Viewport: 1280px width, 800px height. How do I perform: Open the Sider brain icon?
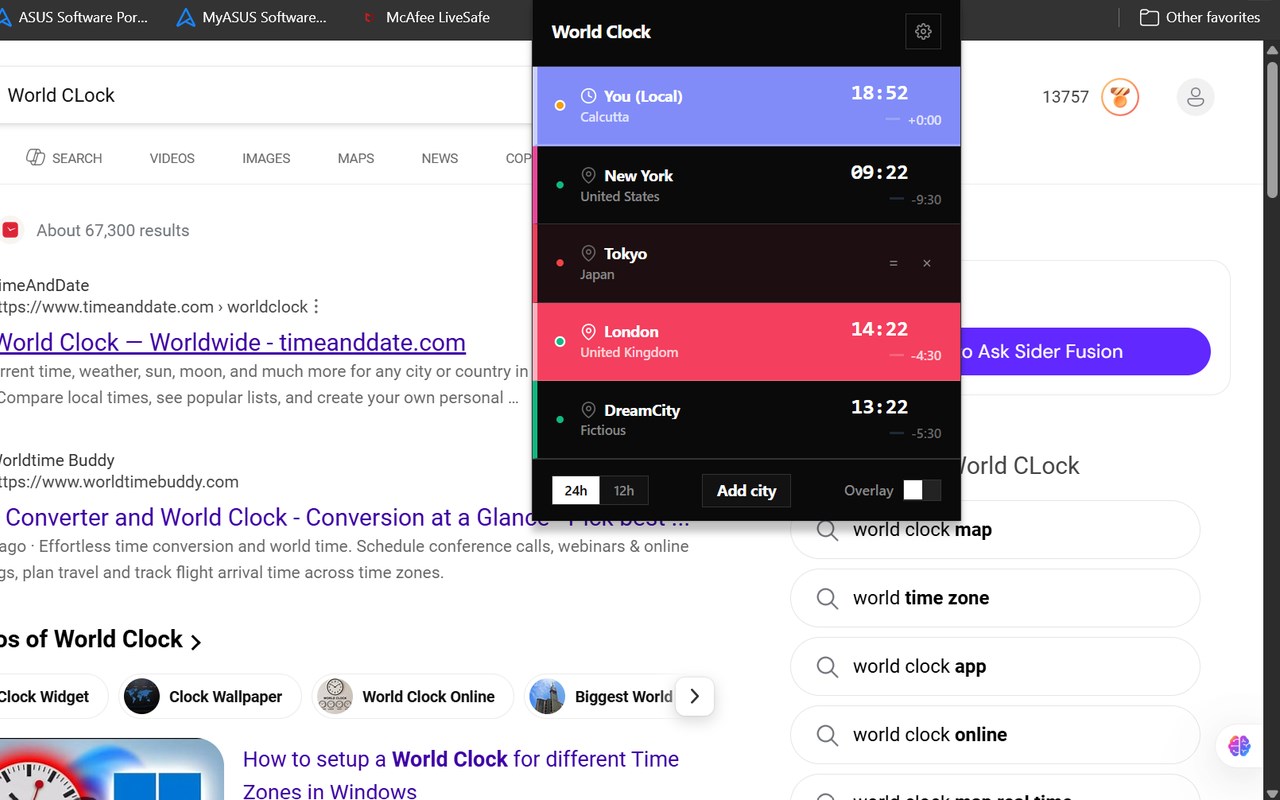point(1240,745)
